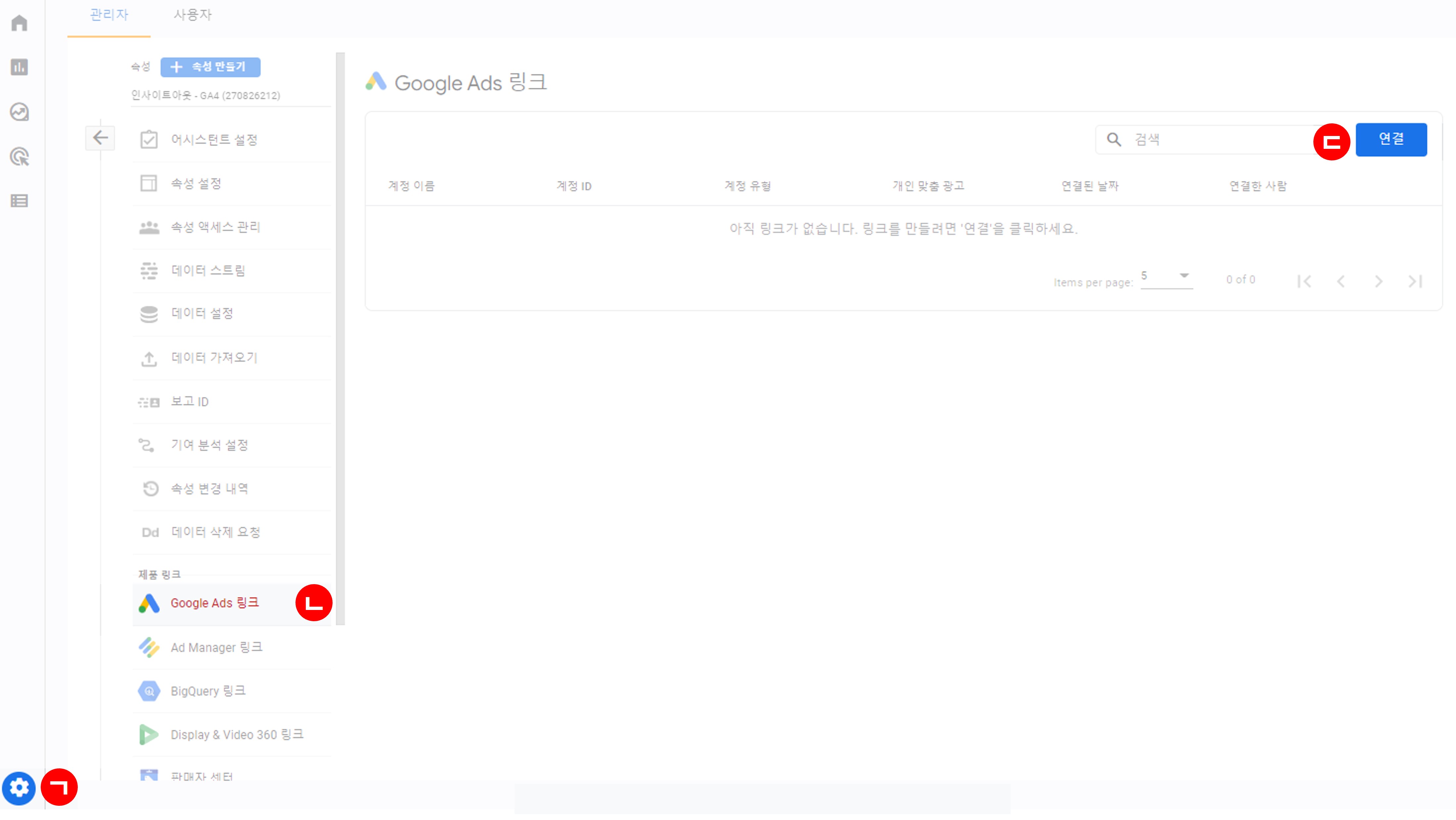Click the Ad Manager logo icon
This screenshot has width=1456, height=820.
coord(149,647)
